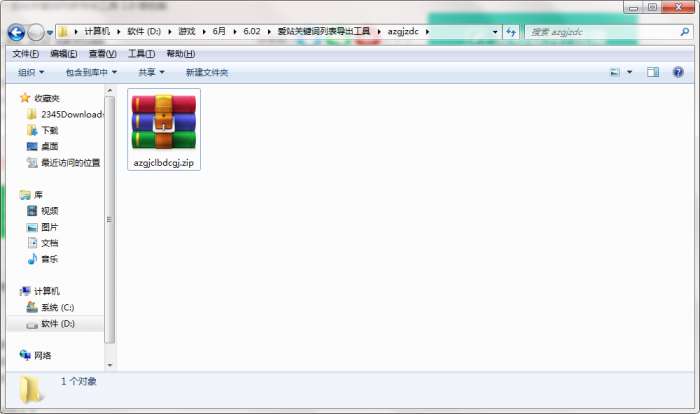Click the 爱站关键词列表导出工具 breadcrumb segment
The height and width of the screenshot is (414, 700).
pyautogui.click(x=324, y=31)
